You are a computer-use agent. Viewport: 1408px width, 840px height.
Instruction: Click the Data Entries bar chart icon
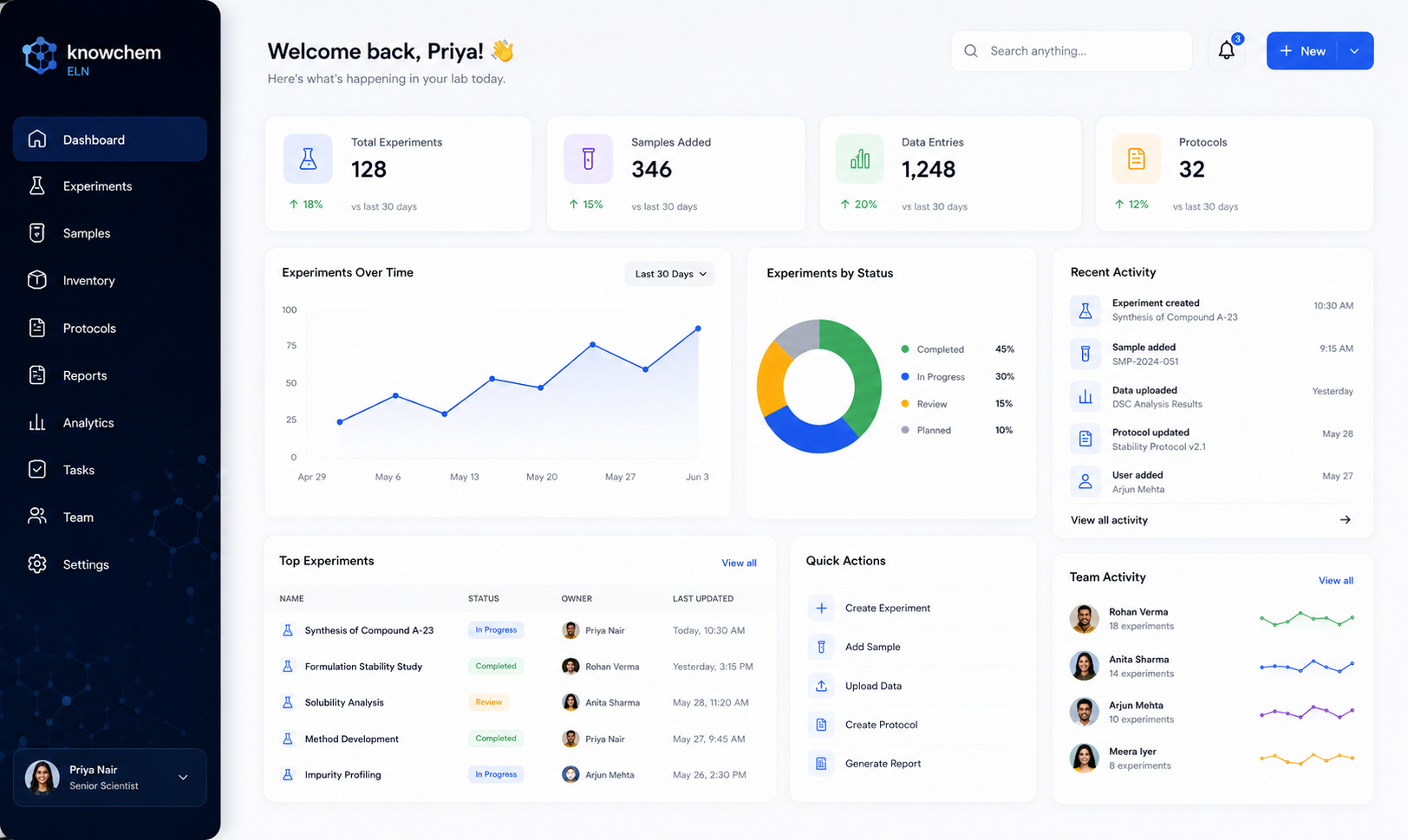pos(860,159)
